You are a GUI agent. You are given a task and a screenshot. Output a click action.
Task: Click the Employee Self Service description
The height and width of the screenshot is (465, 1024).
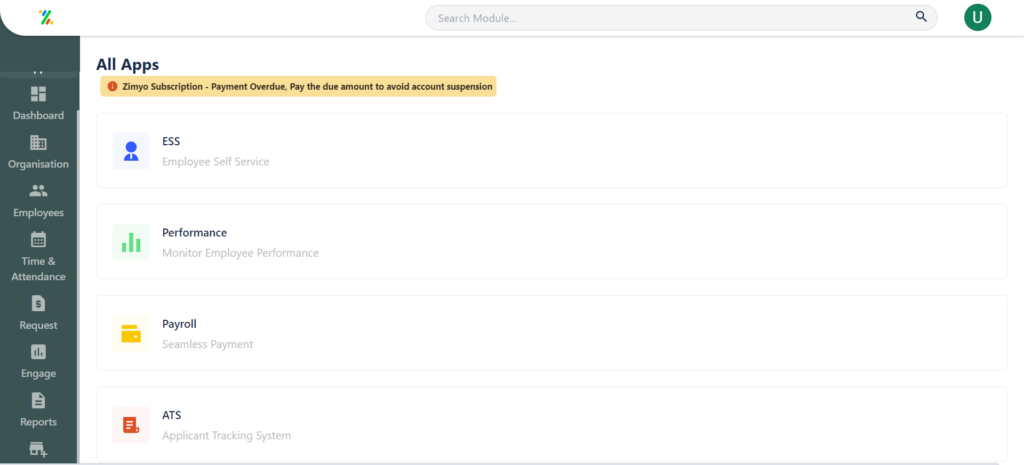[x=216, y=161]
